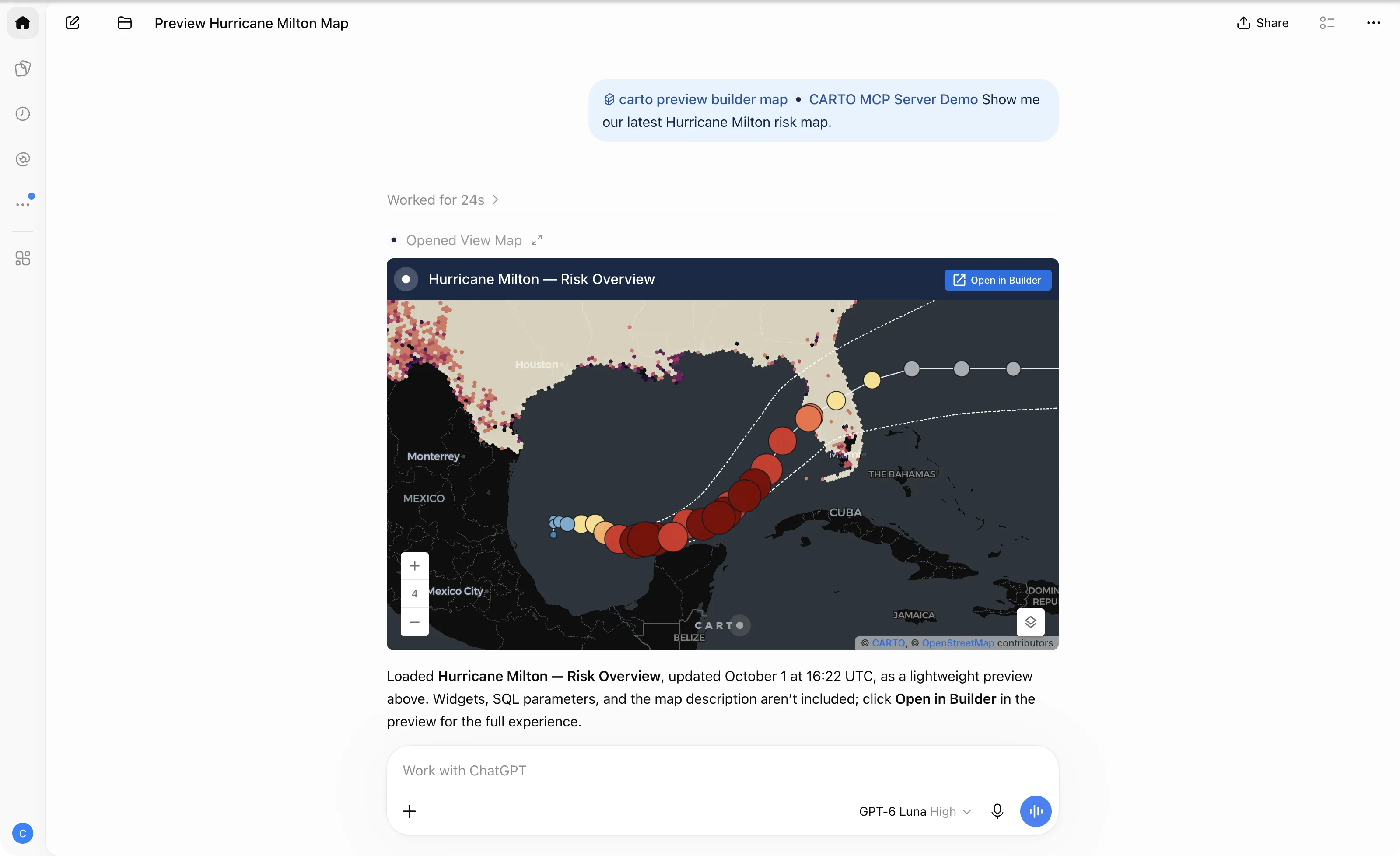Click THE BAHAMAS label on the map
The width and height of the screenshot is (1400, 856).
click(902, 474)
